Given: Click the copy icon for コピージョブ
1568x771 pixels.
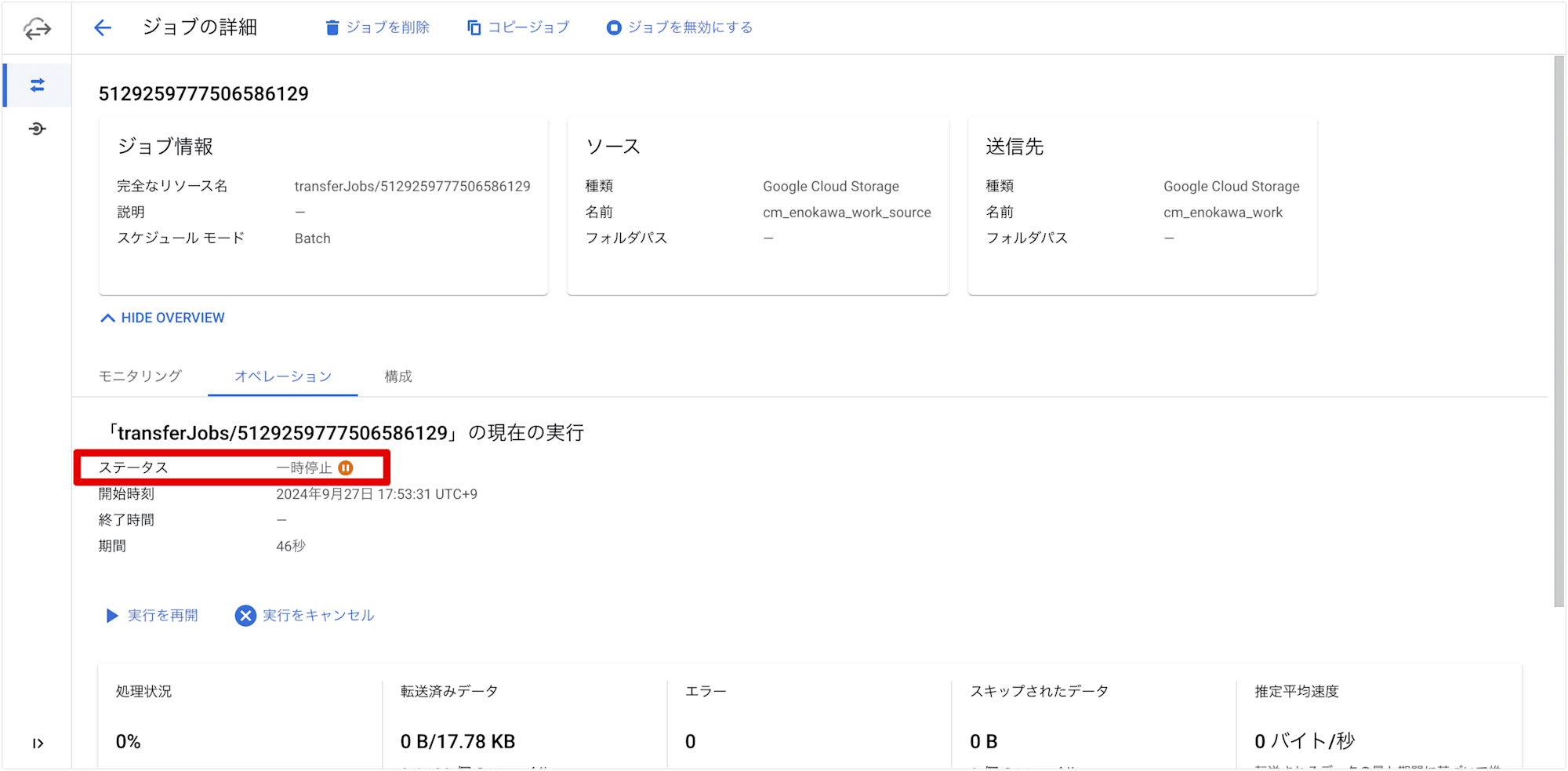Looking at the screenshot, I should point(474,27).
